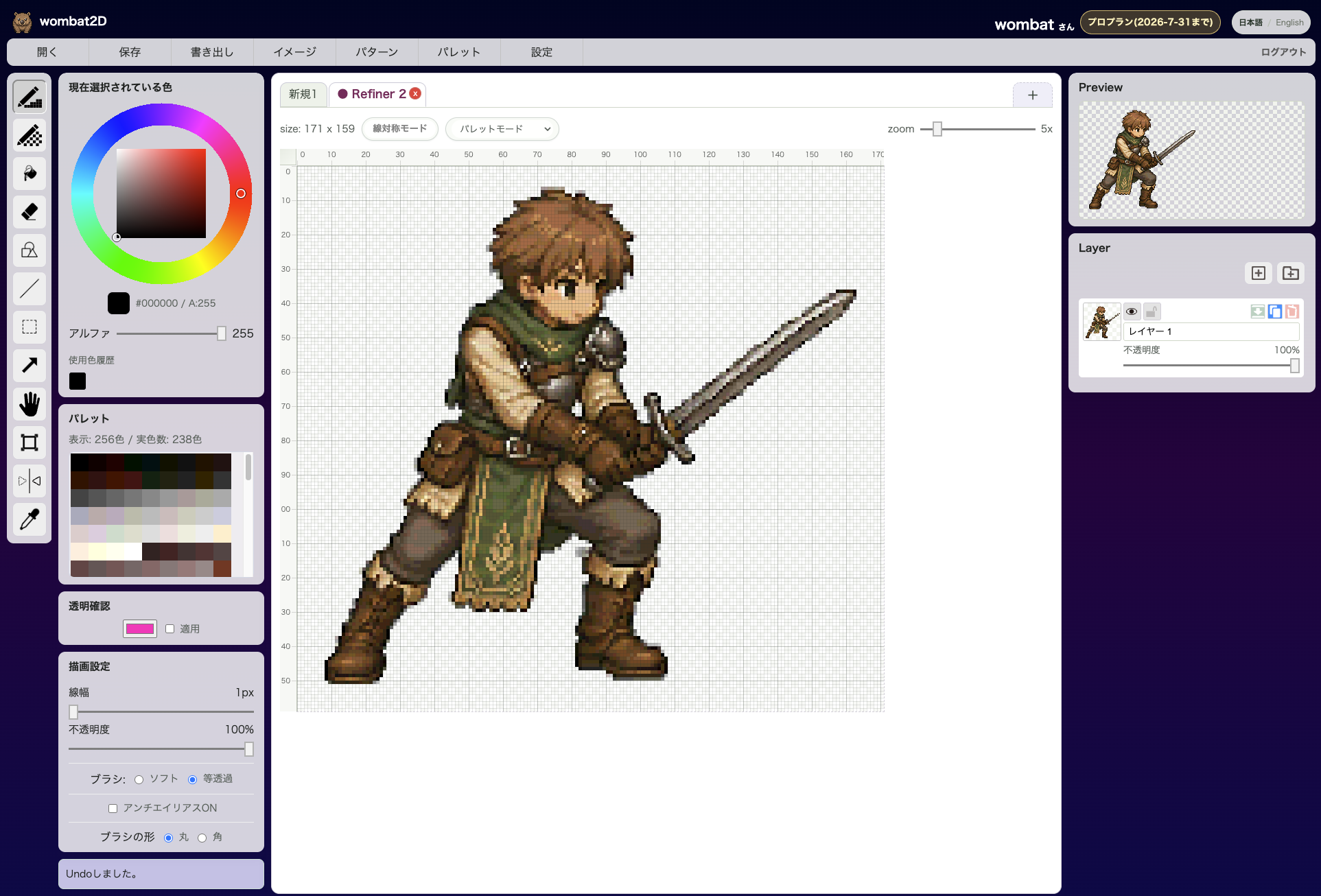Switch to the 新規1 tab
This screenshot has width=1321, height=896.
pos(303,94)
